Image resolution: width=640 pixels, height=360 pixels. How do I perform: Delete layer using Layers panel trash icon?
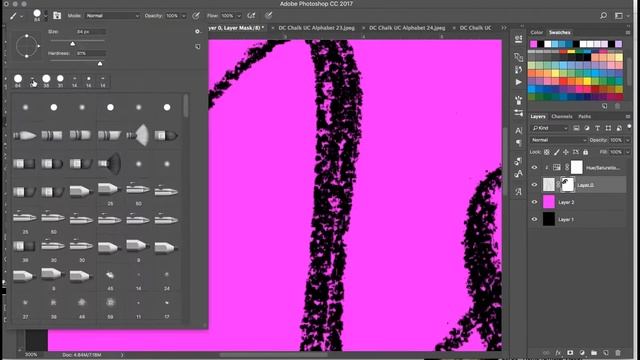click(618, 353)
